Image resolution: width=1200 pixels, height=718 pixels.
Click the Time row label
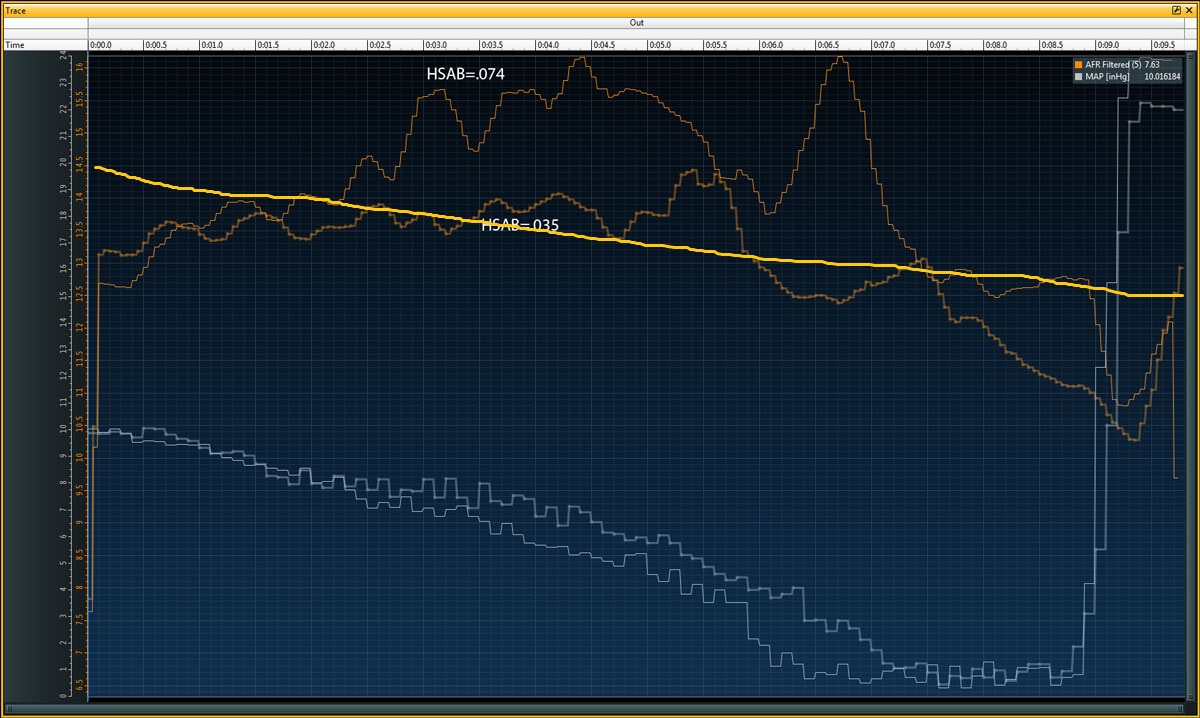click(15, 45)
